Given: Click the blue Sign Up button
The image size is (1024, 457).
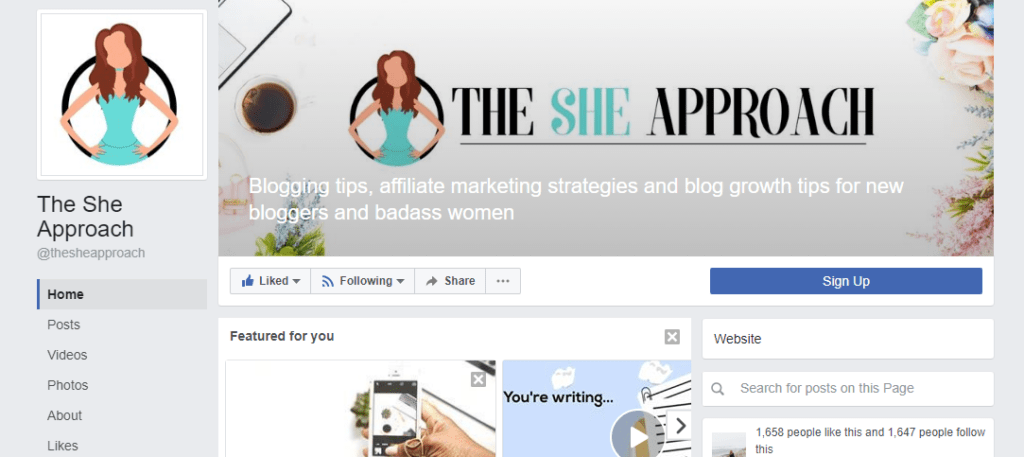Looking at the screenshot, I should point(846,281).
